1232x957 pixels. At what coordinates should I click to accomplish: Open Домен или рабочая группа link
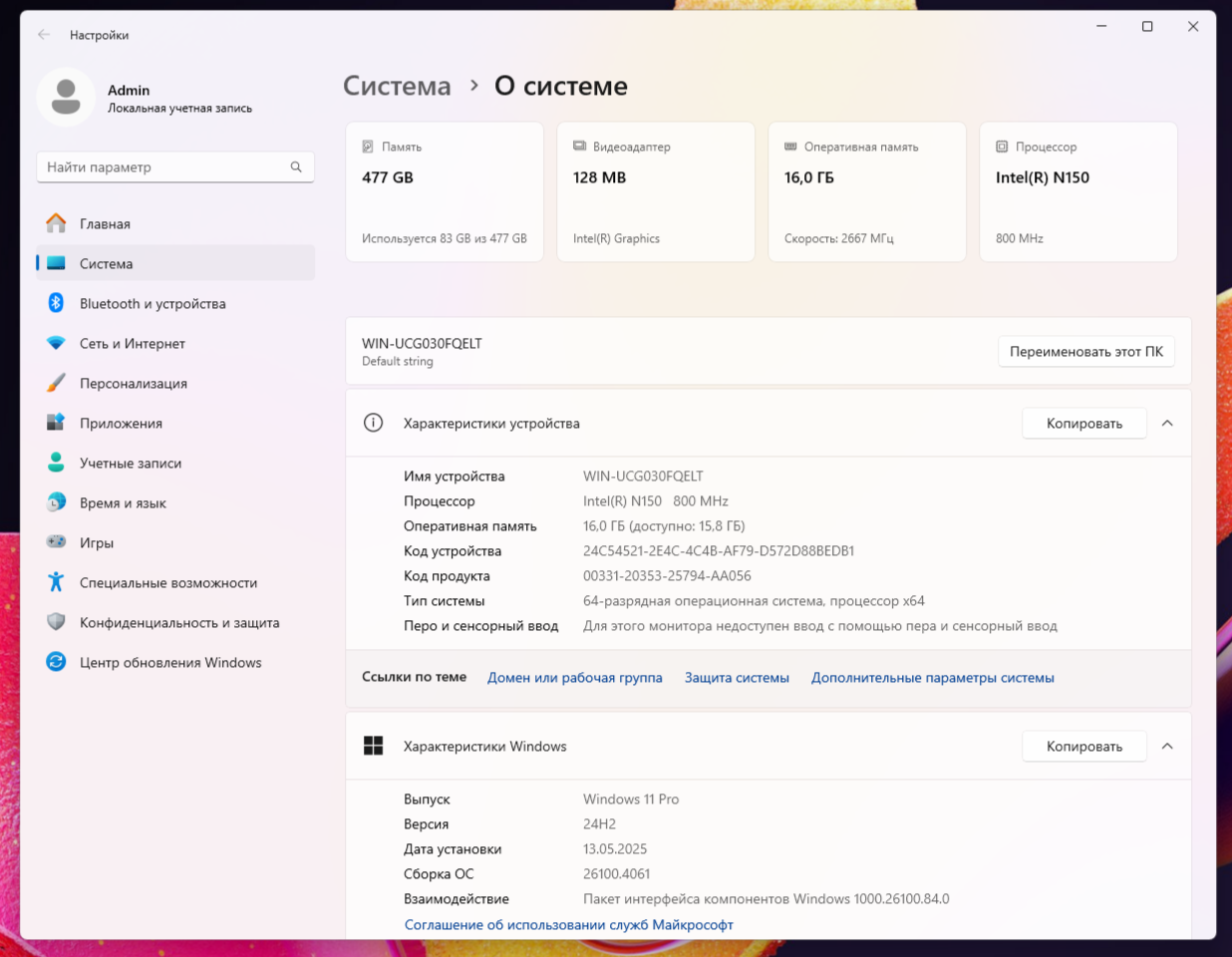click(x=575, y=677)
